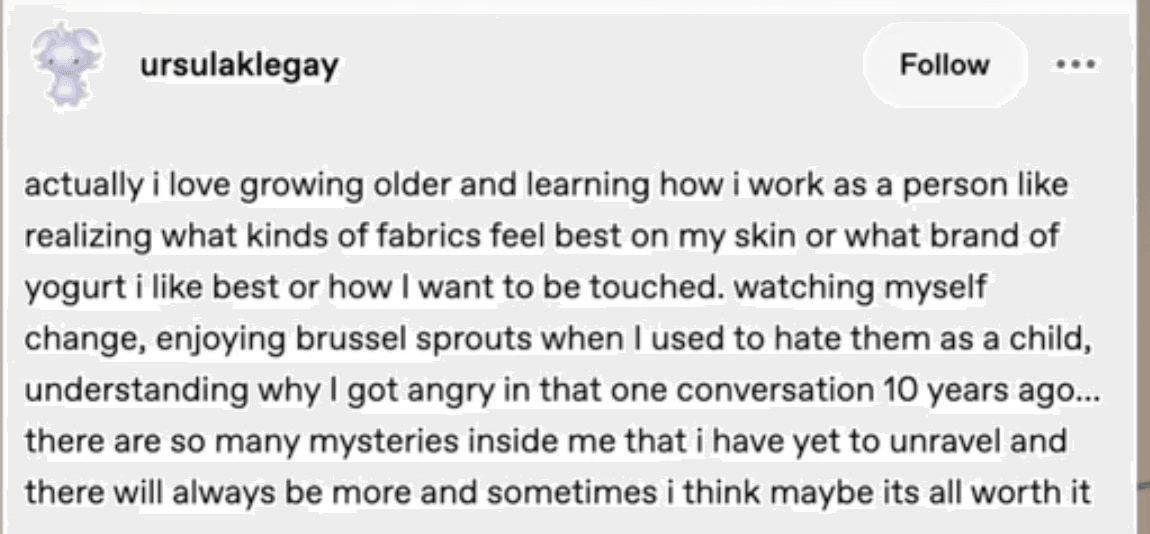Click the words 'person like' ending the first line
The image size is (1150, 534).
tap(984, 186)
